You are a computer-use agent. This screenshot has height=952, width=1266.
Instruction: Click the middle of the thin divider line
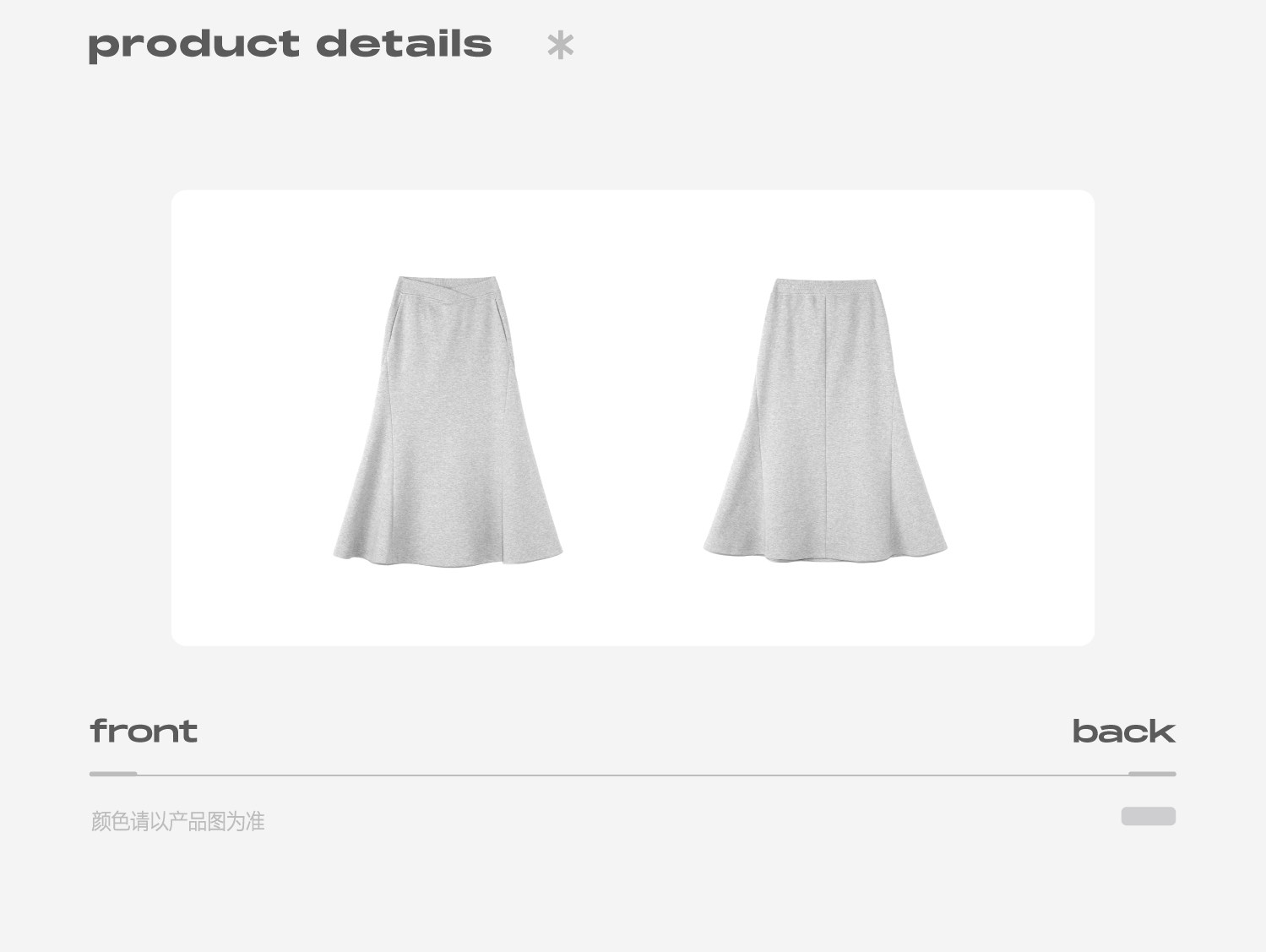tap(633, 774)
